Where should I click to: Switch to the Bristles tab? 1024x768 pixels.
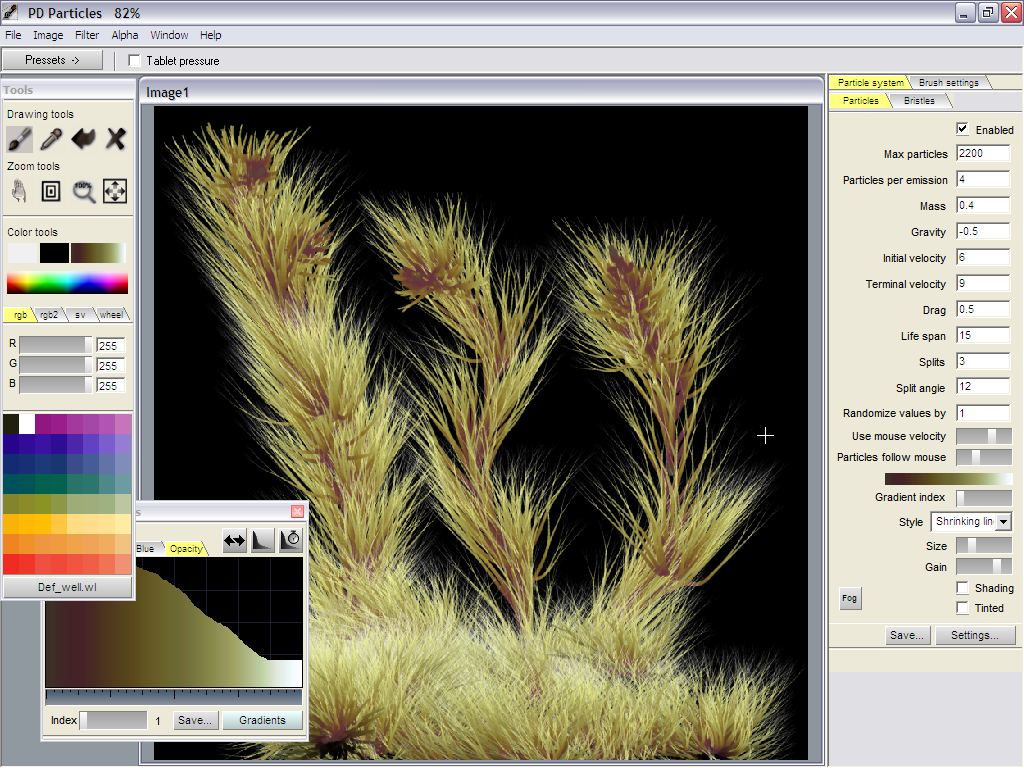(919, 101)
